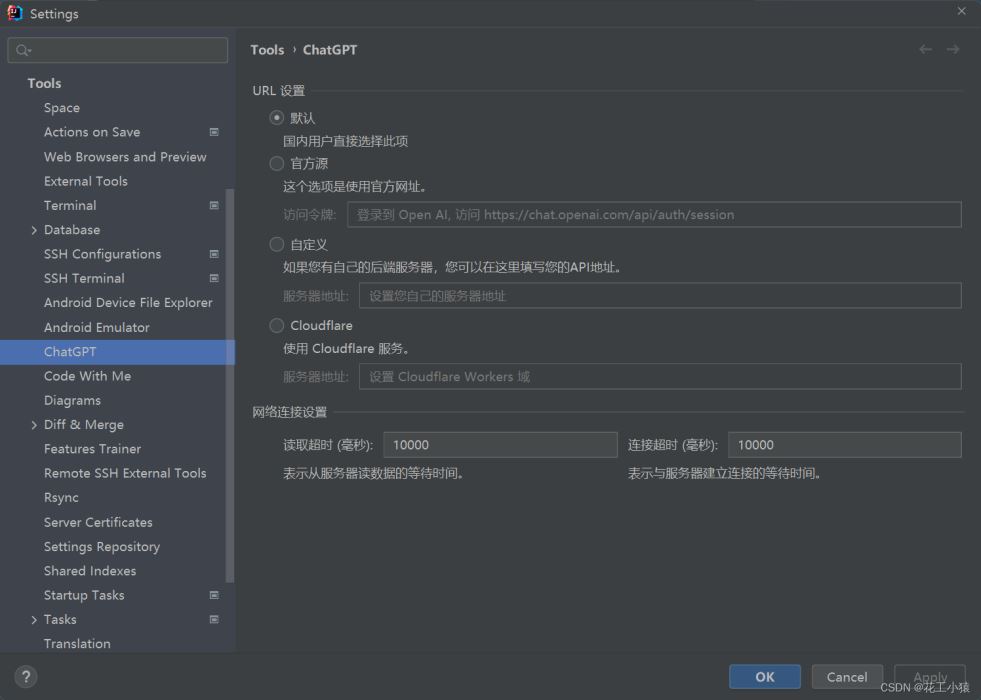This screenshot has height=700, width=981.
Task: Open Android Emulator settings
Action: 96,327
